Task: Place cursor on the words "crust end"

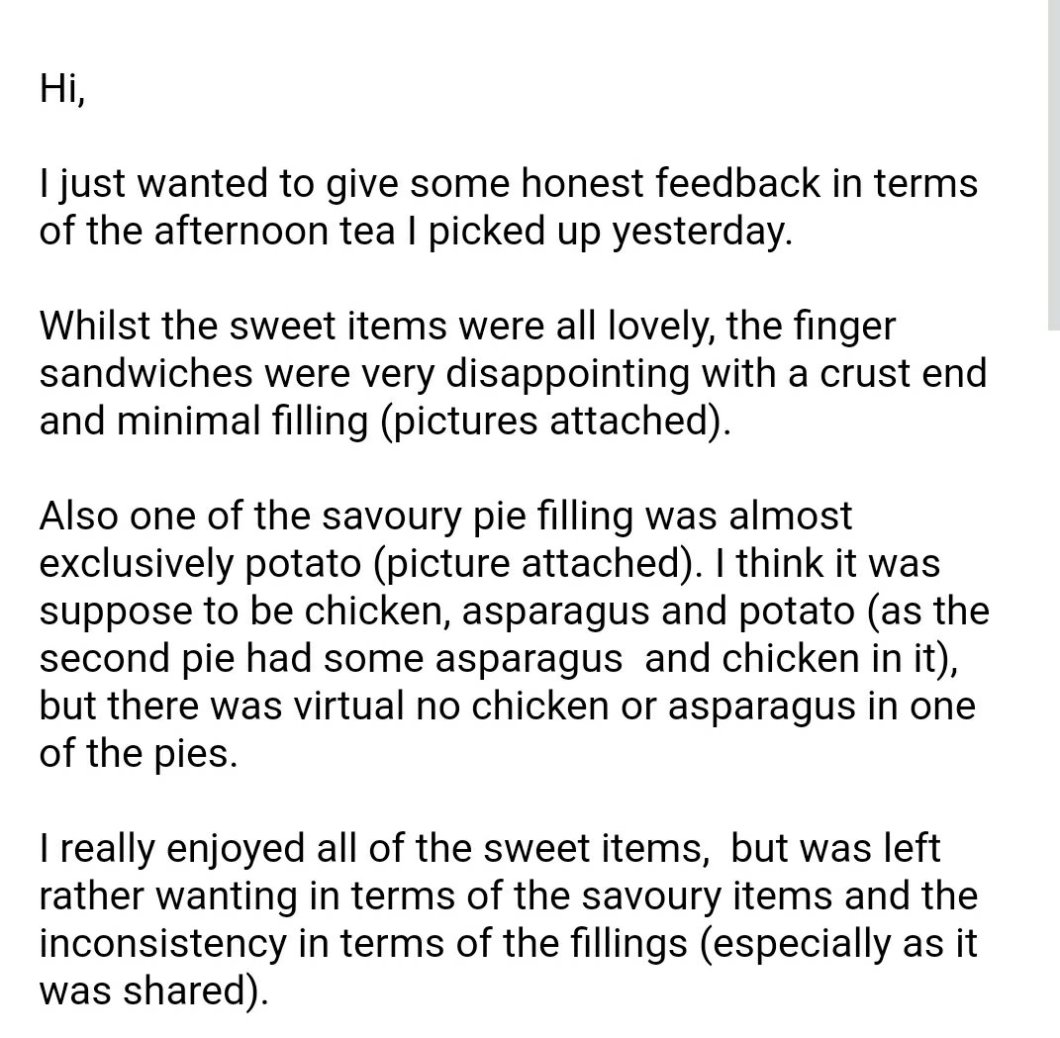Action: 905,372
